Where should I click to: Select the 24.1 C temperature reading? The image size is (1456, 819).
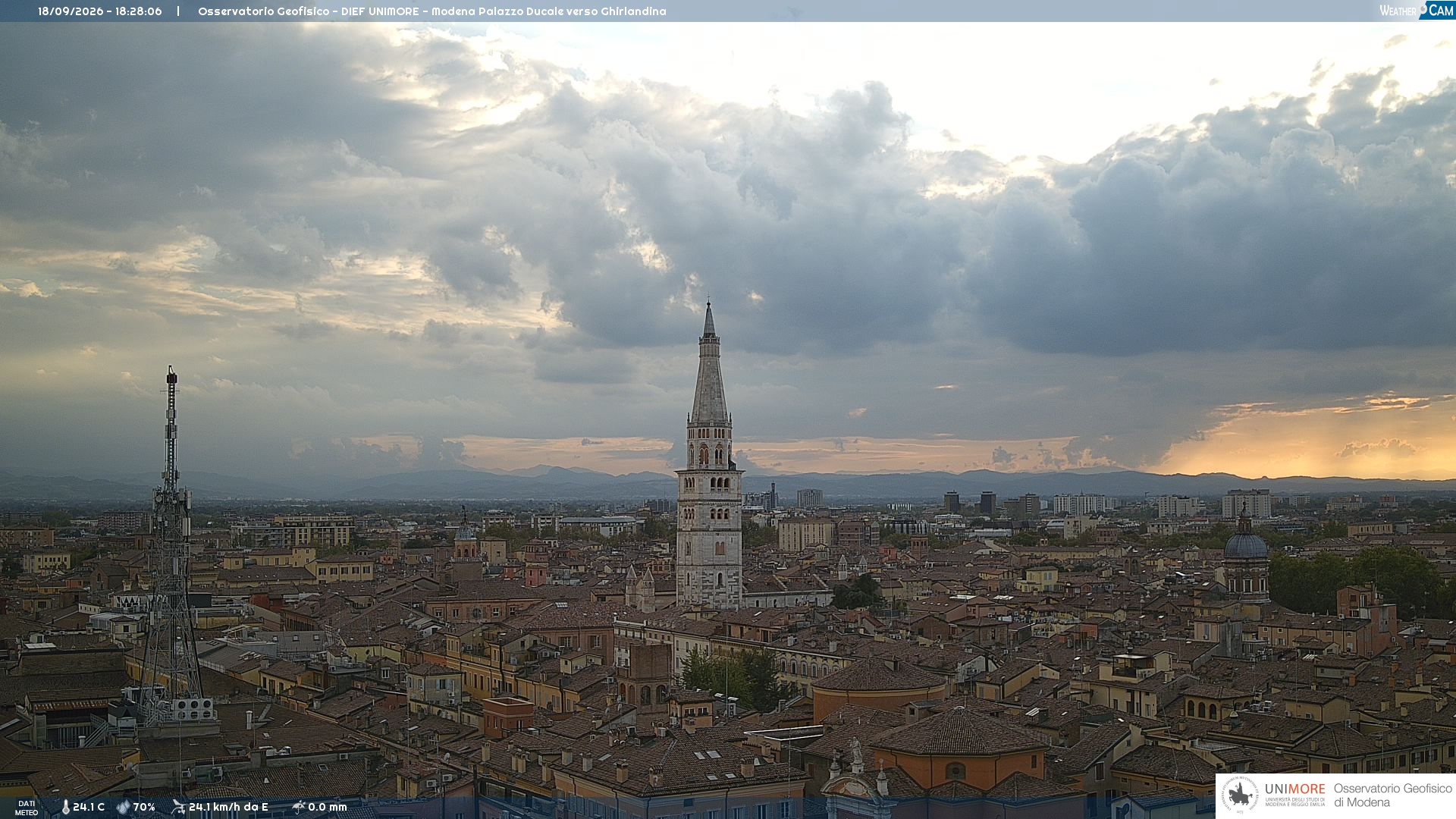coord(89,807)
